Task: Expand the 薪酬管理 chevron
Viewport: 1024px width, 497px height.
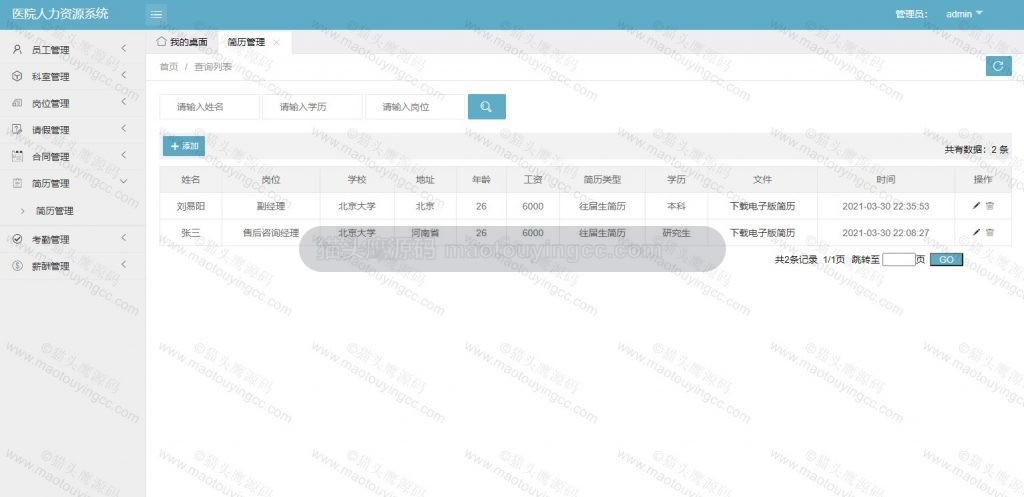Action: pos(123,265)
